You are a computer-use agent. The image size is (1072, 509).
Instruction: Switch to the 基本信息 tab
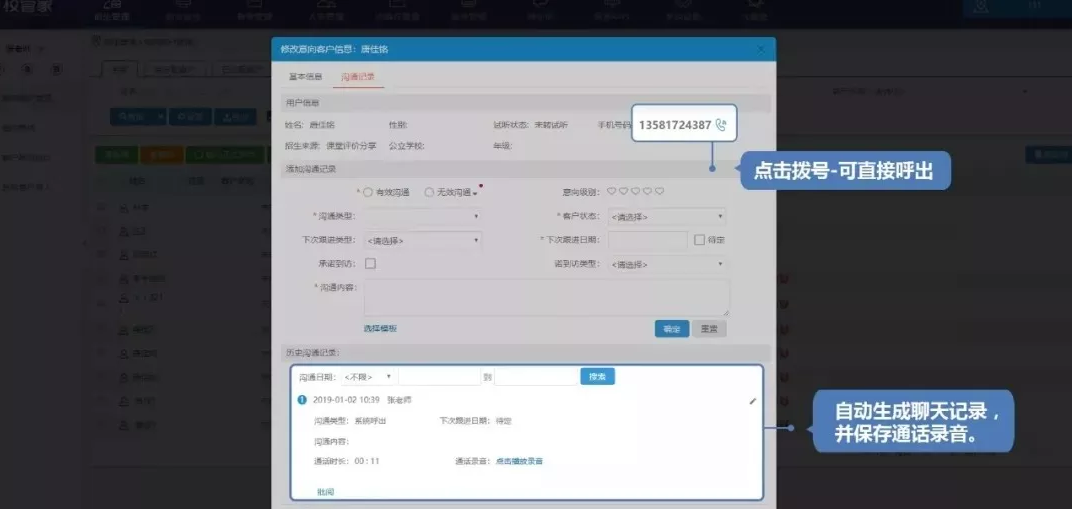[x=305, y=77]
